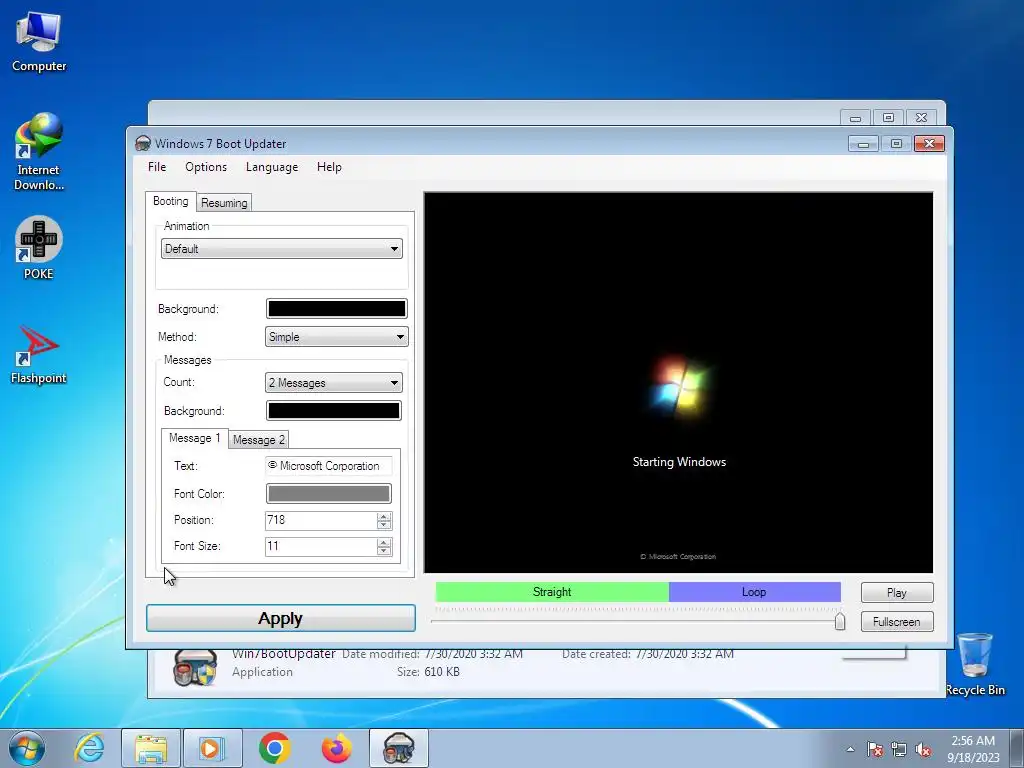Screen dimensions: 1024x768
Task: Launch Google Chrome from the taskbar
Action: (274, 748)
